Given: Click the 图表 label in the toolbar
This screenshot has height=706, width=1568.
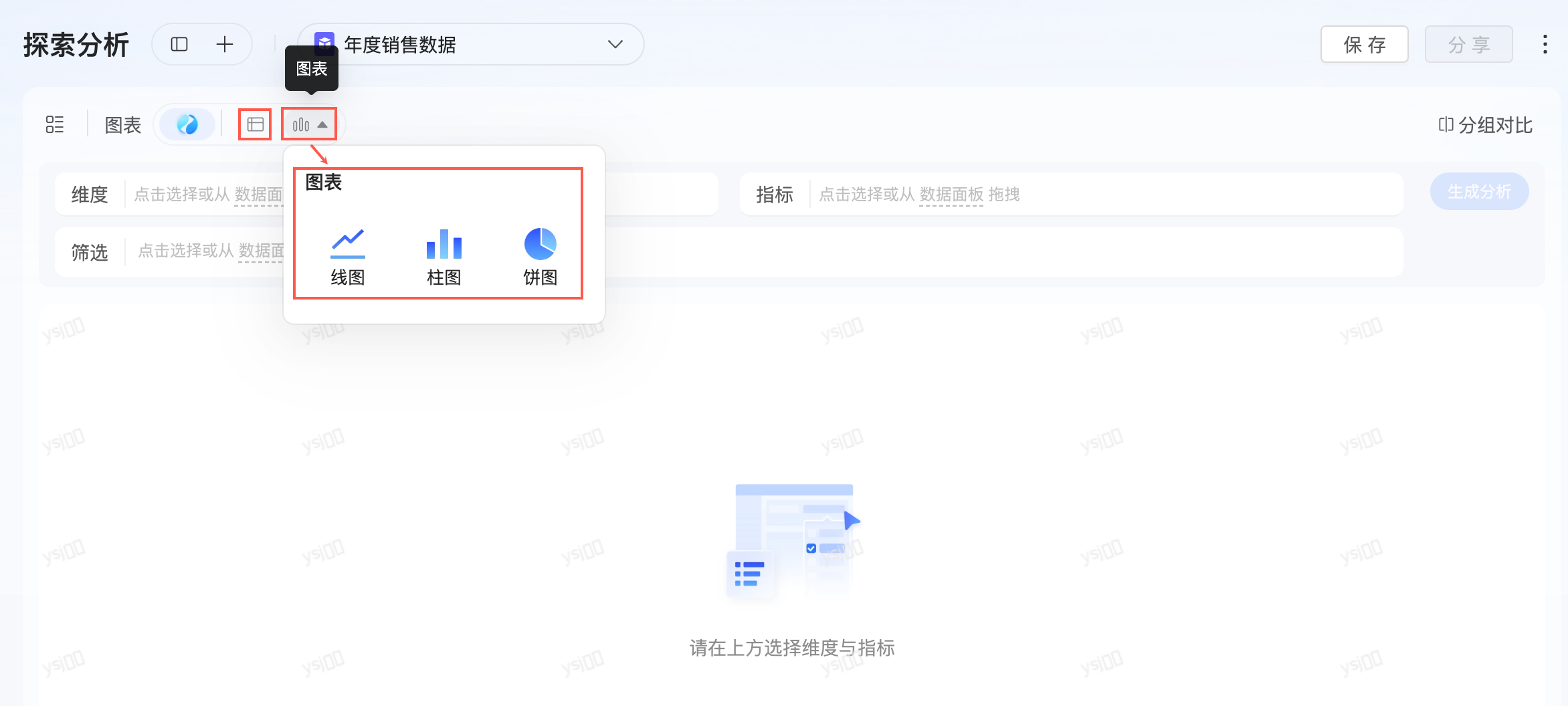Looking at the screenshot, I should tap(123, 125).
